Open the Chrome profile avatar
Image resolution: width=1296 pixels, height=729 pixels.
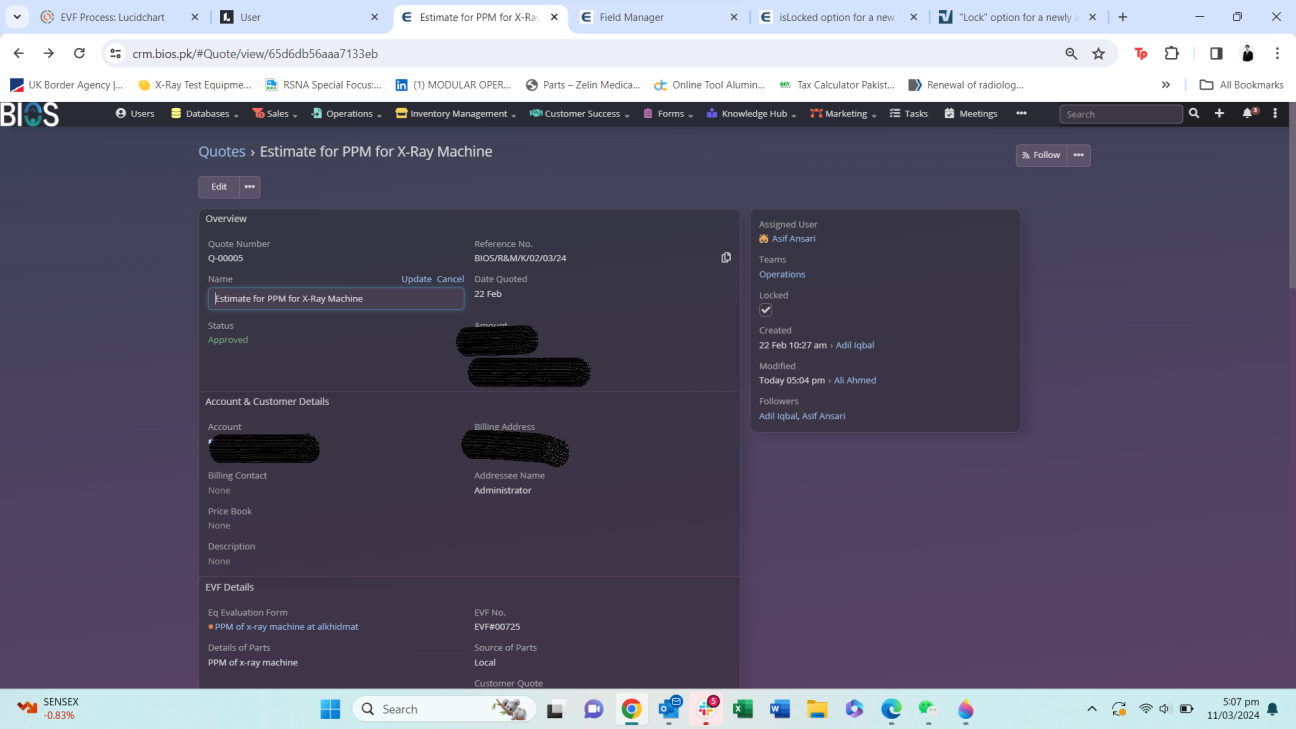tap(1247, 53)
